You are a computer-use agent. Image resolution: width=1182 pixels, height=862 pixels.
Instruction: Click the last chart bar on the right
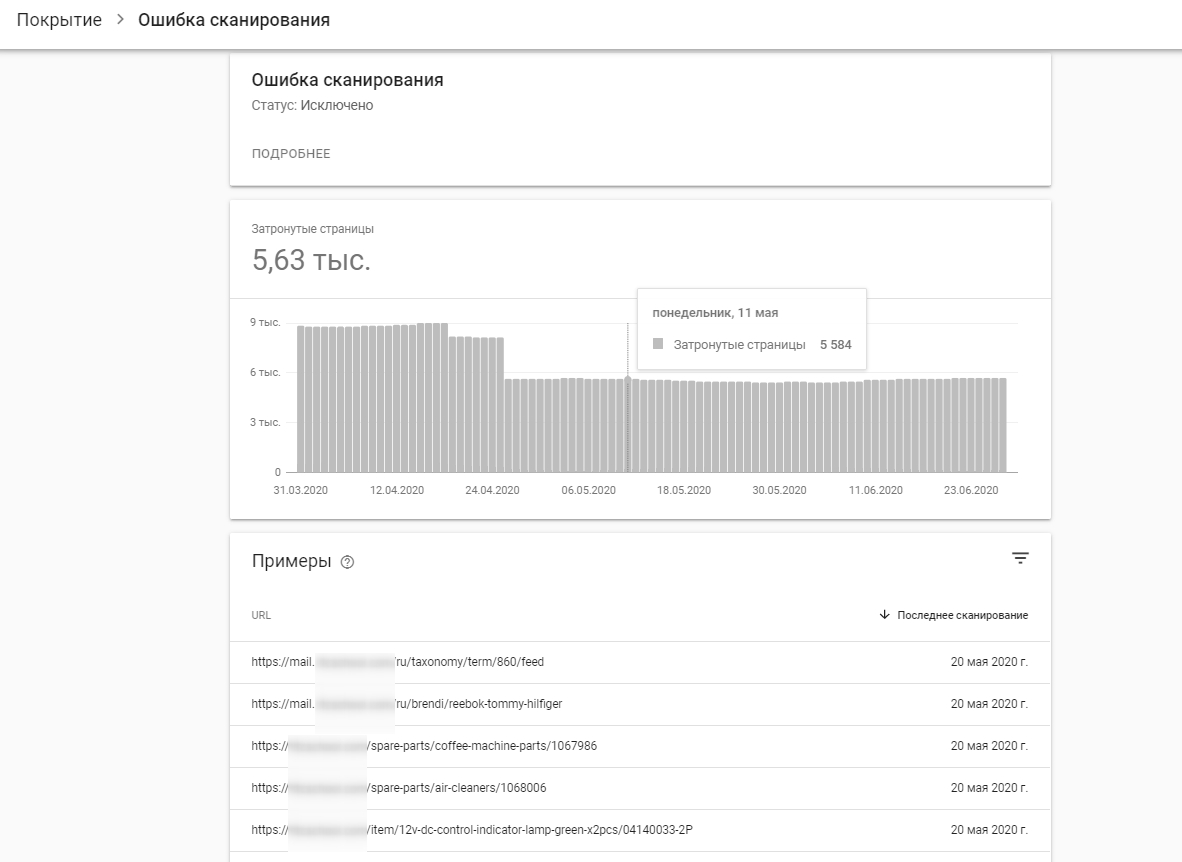click(x=1002, y=425)
